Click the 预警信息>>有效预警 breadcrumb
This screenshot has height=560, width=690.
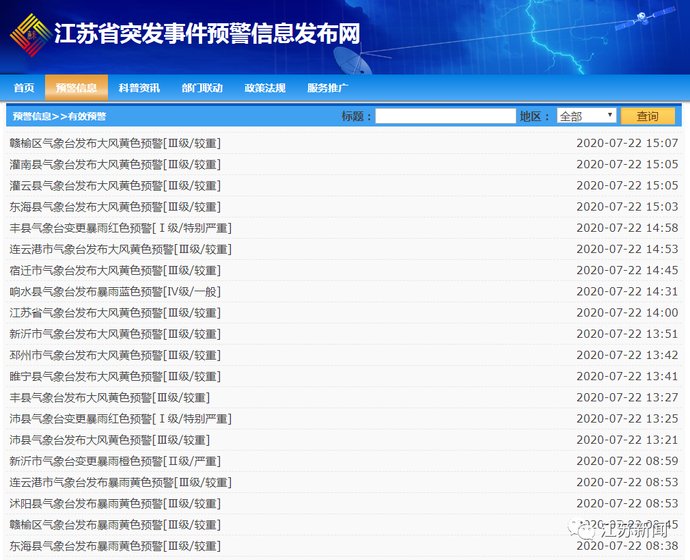click(x=59, y=116)
